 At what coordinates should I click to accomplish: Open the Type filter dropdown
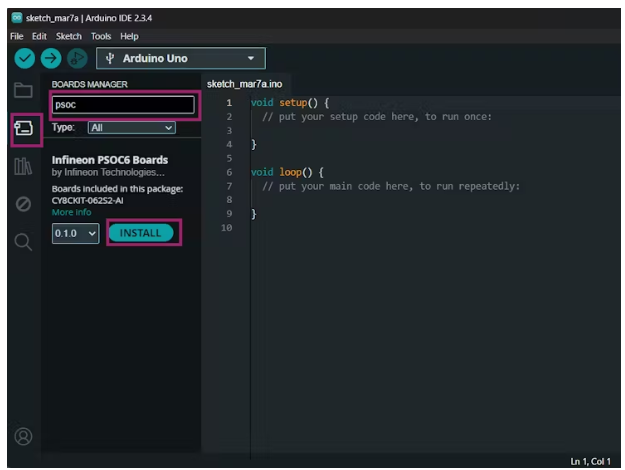131,128
